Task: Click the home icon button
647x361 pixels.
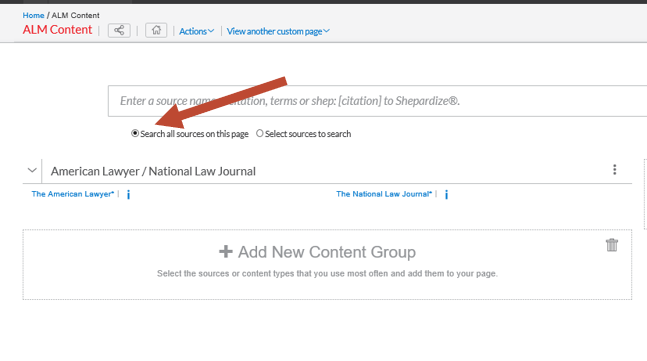Action: (x=156, y=30)
